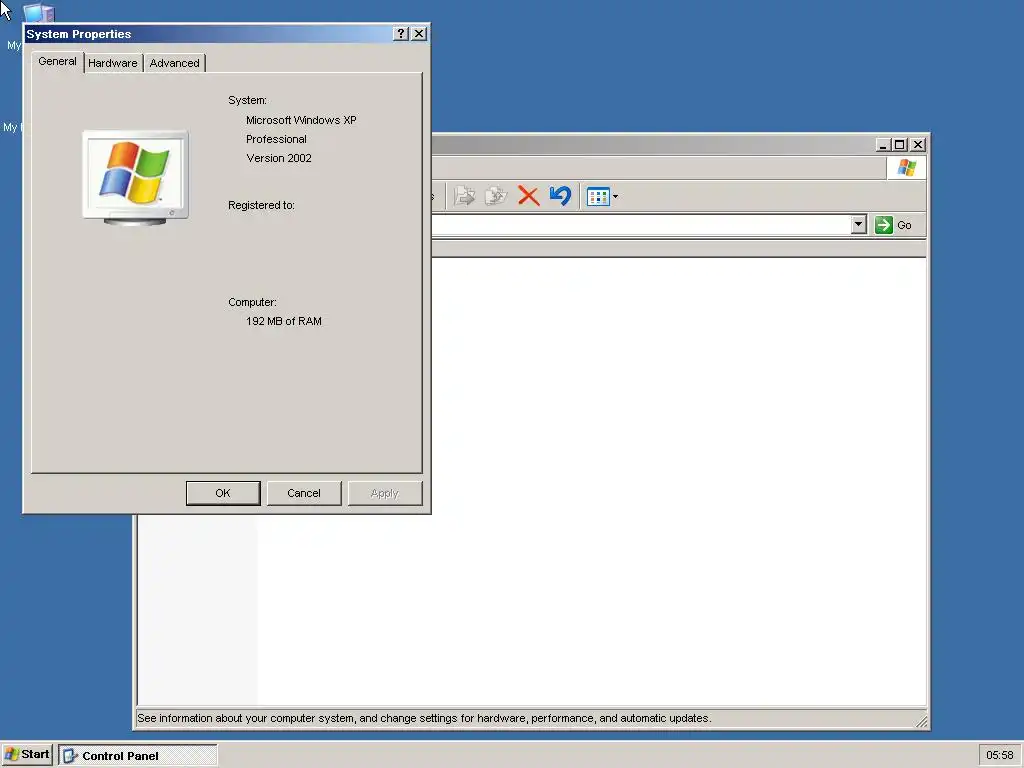The width and height of the screenshot is (1024, 768).
Task: Click the green Go button
Action: [893, 225]
